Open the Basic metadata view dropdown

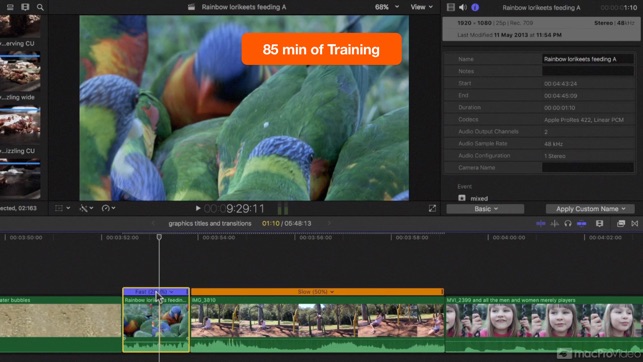point(485,209)
